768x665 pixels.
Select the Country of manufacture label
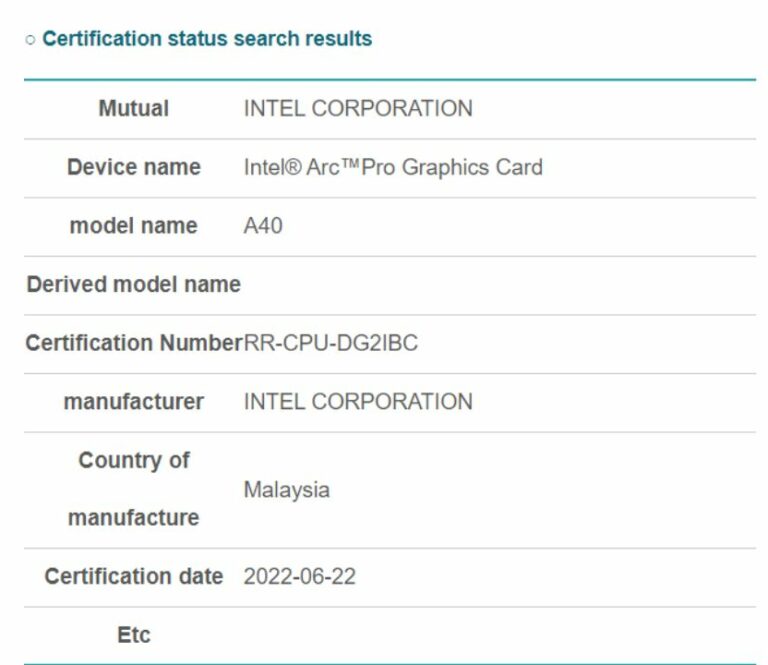133,489
